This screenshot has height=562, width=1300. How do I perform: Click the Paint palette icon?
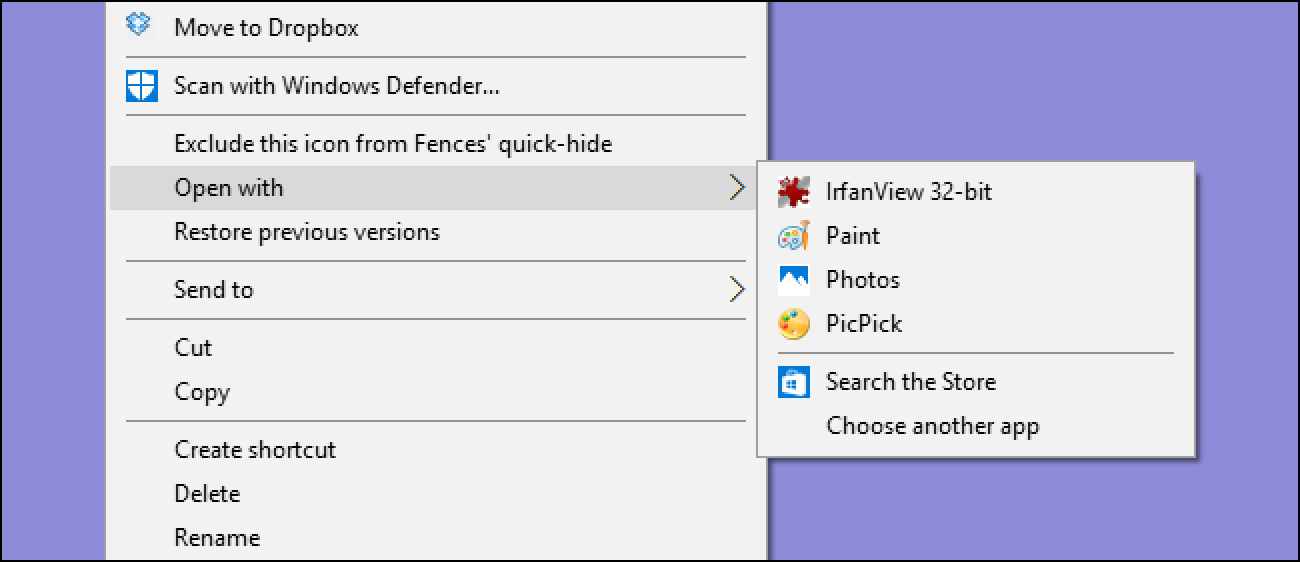click(x=793, y=236)
